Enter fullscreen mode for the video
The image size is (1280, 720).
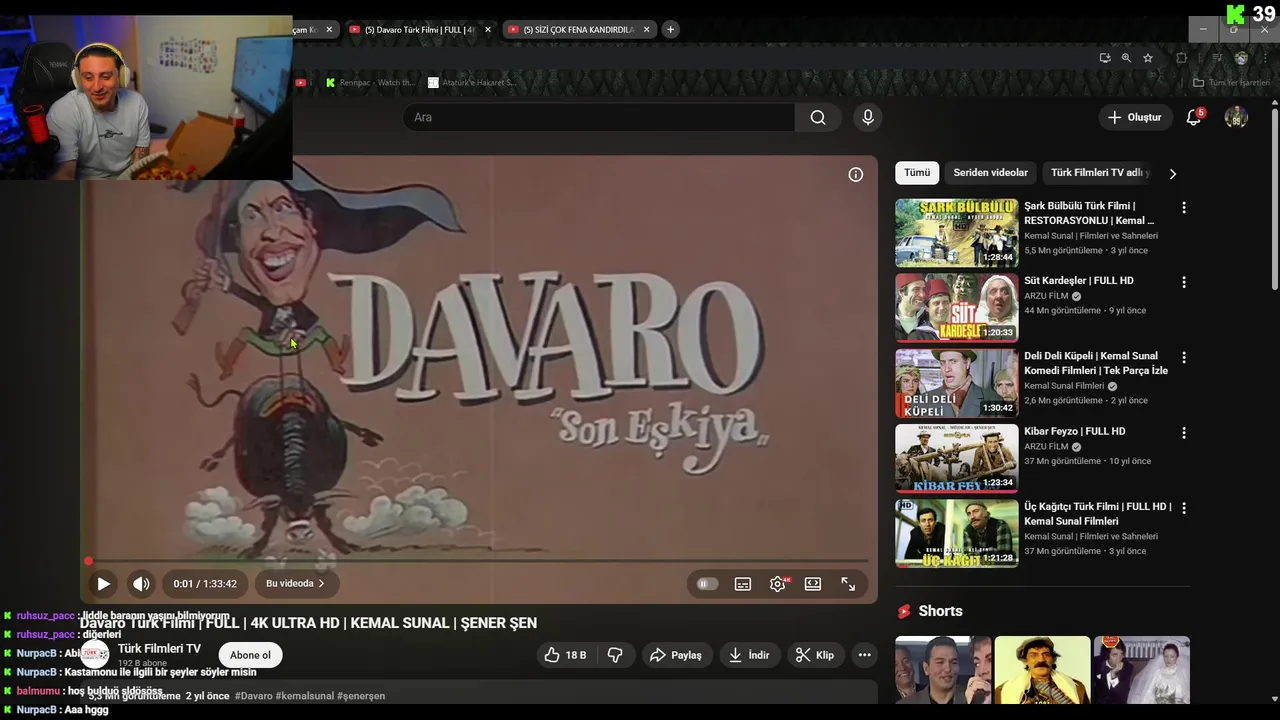(848, 584)
